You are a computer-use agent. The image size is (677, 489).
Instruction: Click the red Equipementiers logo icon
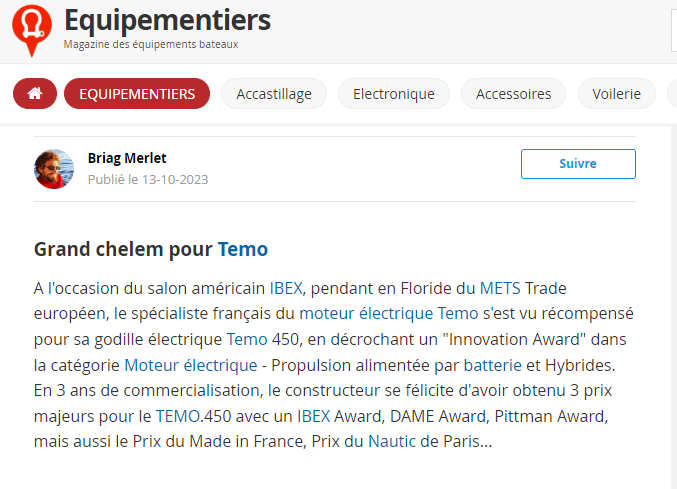pyautogui.click(x=32, y=28)
